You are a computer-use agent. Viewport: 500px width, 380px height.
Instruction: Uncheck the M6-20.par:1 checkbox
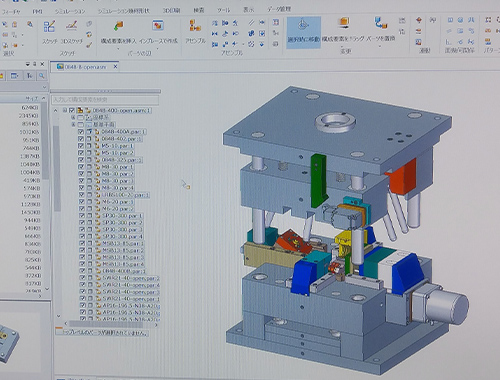(x=81, y=202)
